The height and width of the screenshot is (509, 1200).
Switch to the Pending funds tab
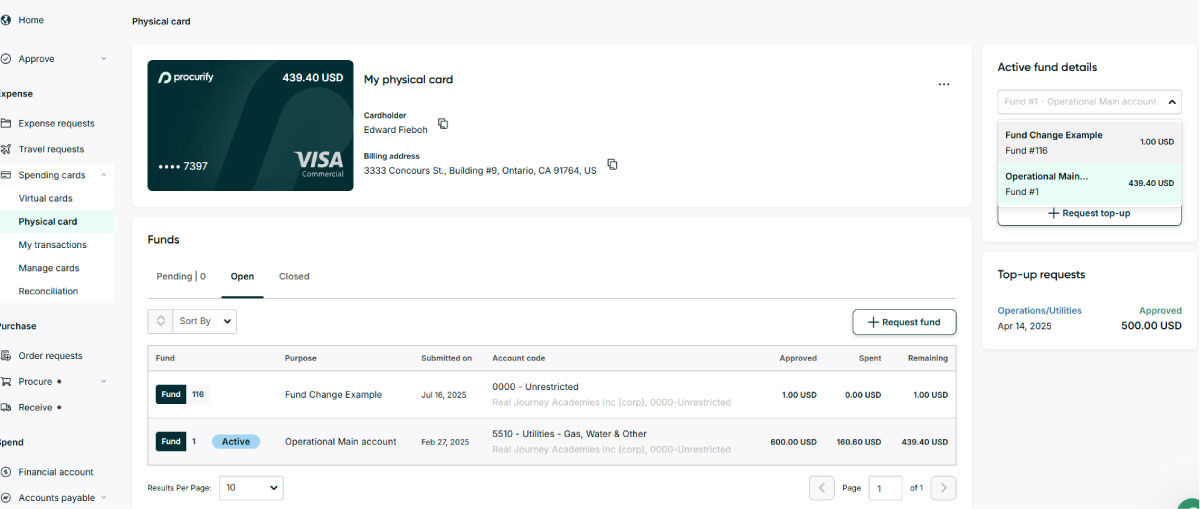pyautogui.click(x=180, y=277)
